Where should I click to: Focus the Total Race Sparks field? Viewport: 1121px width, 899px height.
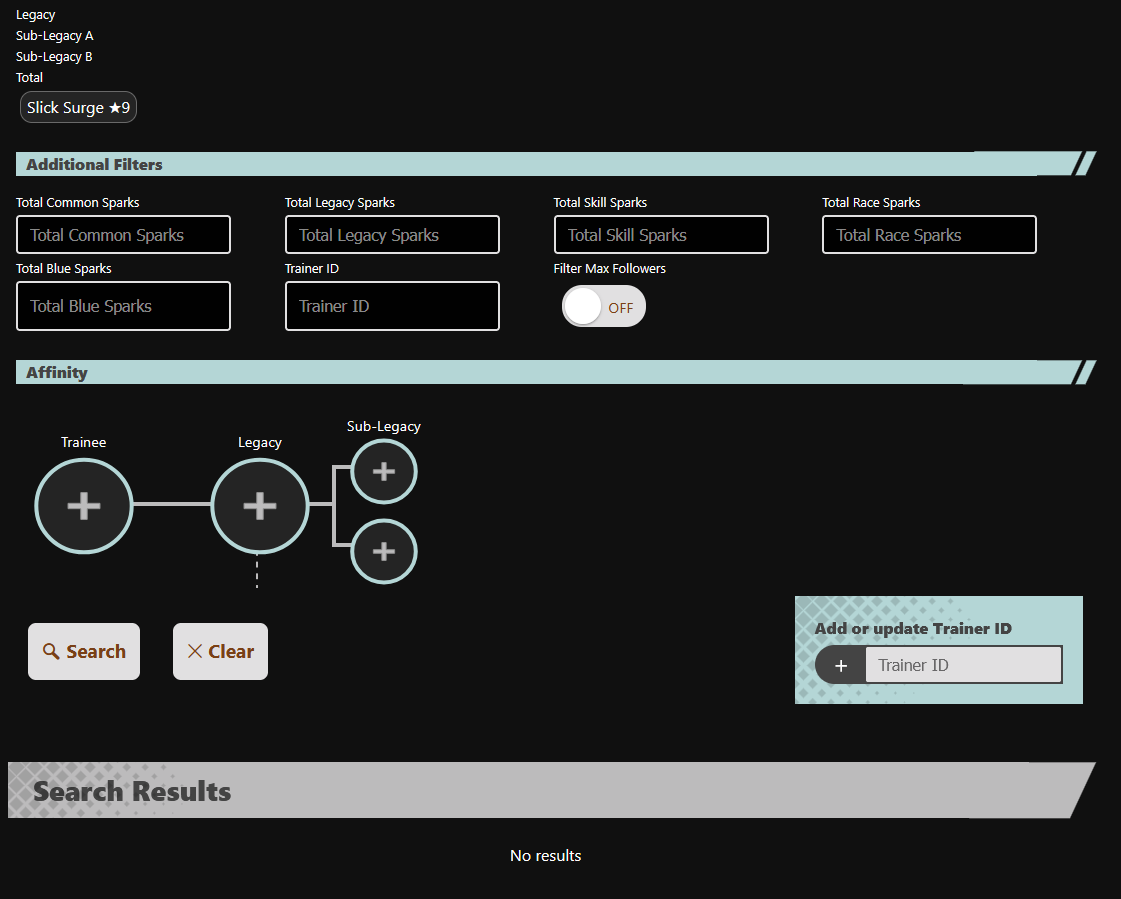coord(929,235)
